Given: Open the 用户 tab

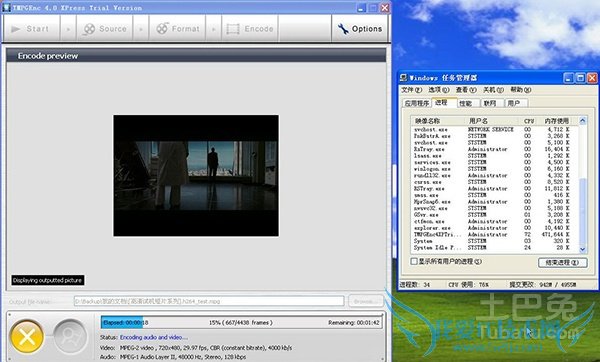Looking at the screenshot, I should 516,103.
